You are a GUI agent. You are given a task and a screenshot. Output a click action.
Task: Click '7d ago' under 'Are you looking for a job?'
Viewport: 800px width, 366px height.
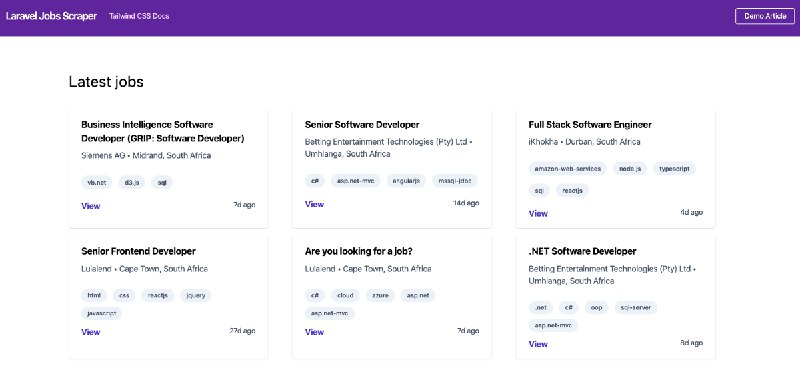pos(468,331)
